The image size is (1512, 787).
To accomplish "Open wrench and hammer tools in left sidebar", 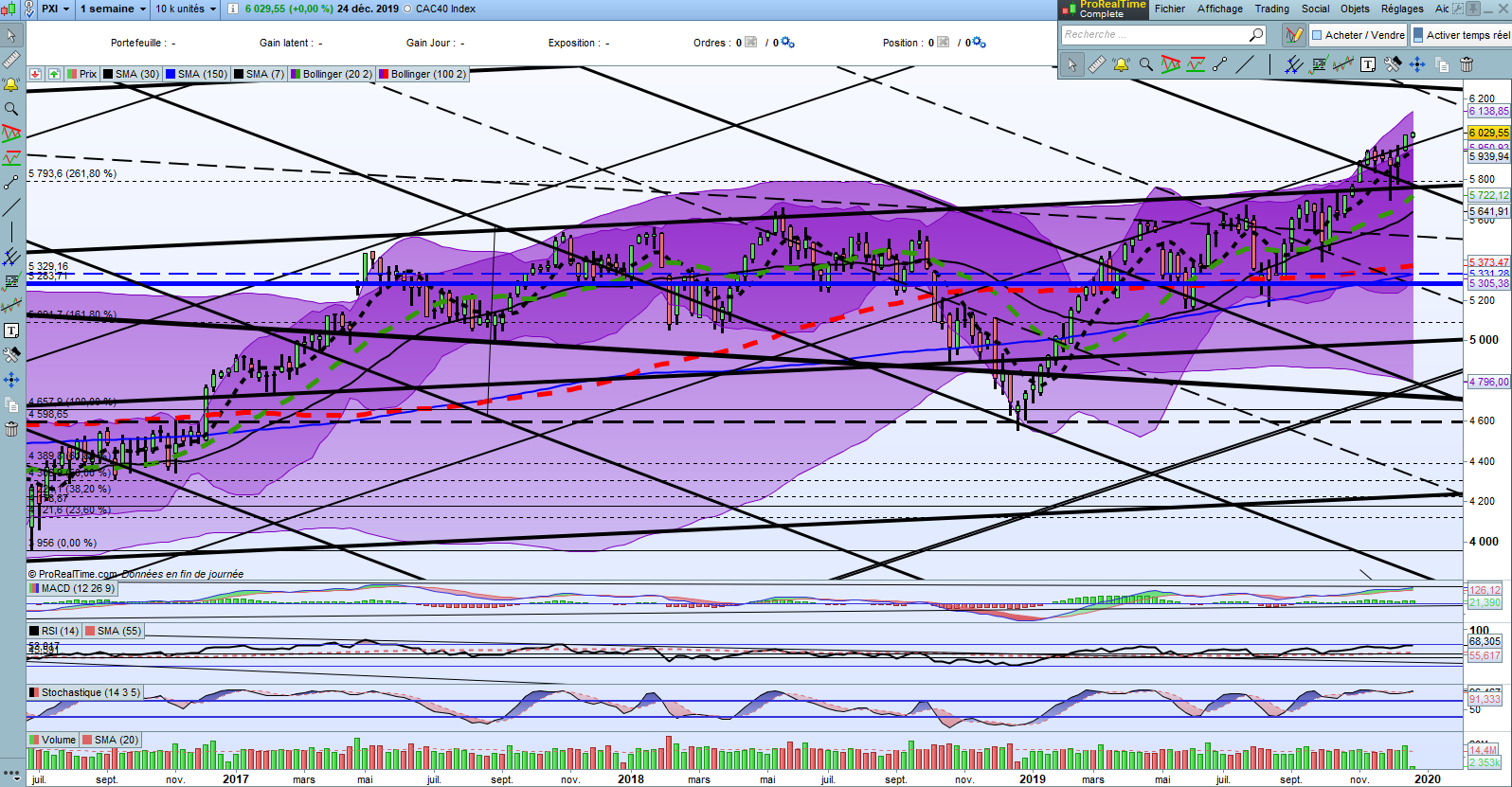I will click(11, 355).
